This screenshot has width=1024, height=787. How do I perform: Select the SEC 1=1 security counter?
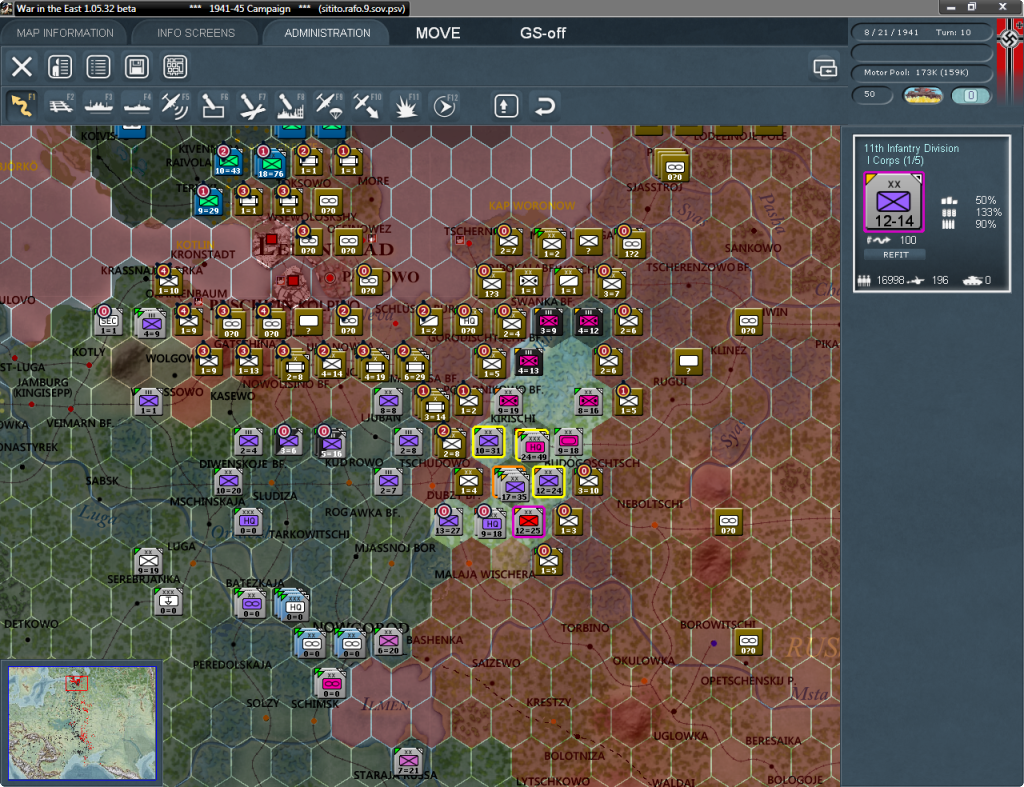pos(108,323)
